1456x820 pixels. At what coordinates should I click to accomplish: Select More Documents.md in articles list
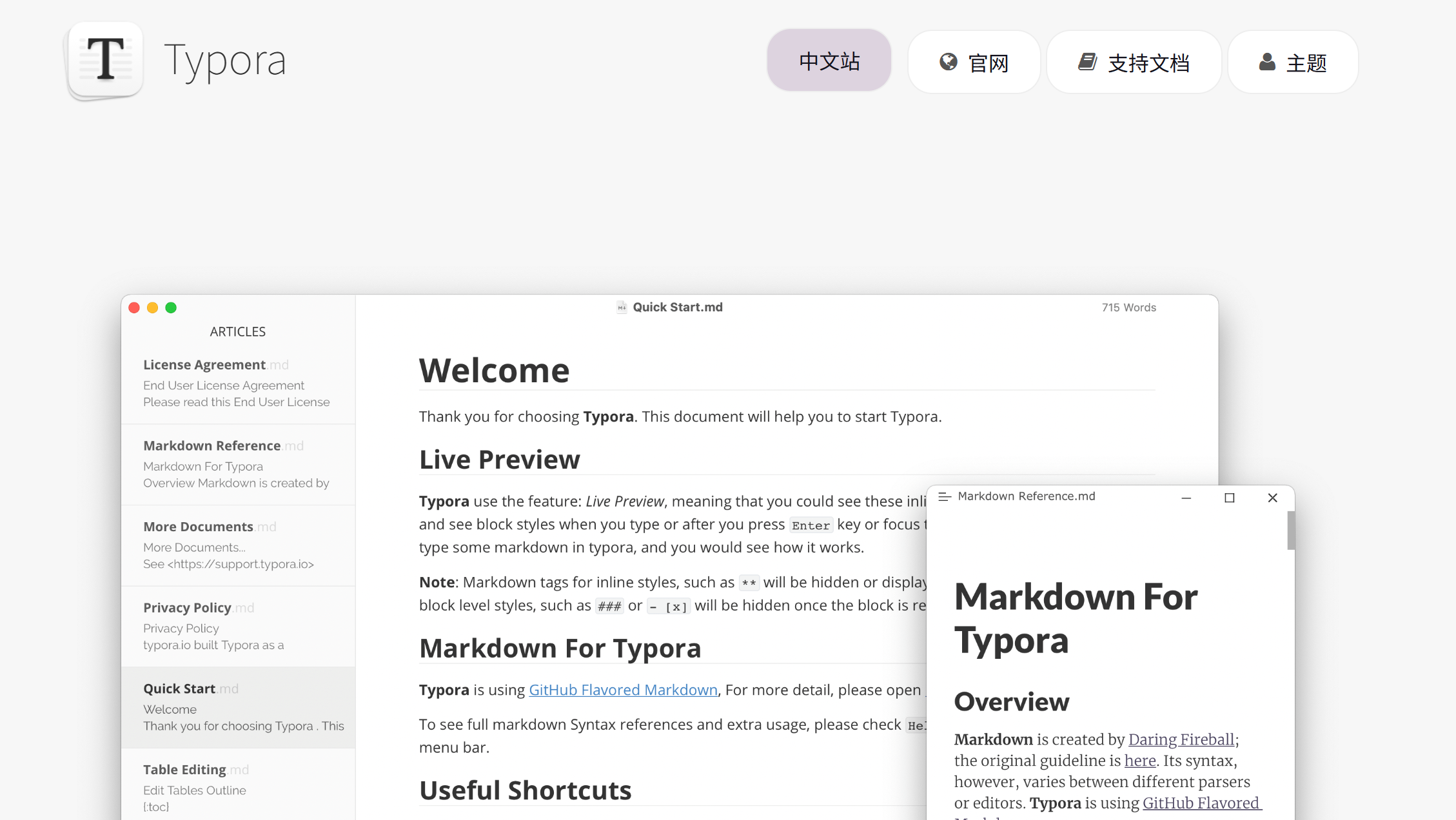tap(238, 545)
